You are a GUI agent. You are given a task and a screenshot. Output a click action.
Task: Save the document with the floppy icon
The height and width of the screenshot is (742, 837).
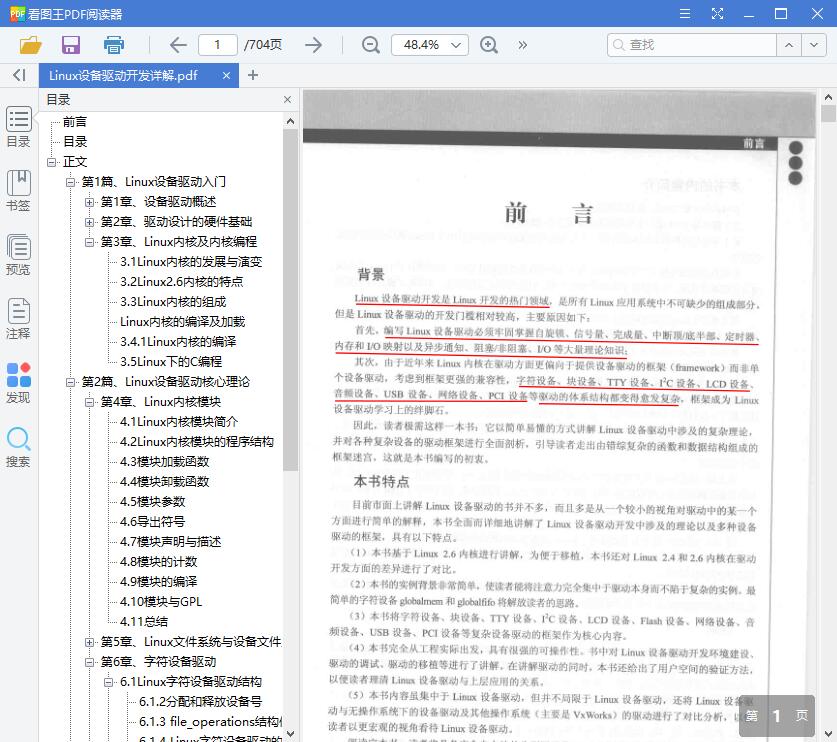click(70, 45)
